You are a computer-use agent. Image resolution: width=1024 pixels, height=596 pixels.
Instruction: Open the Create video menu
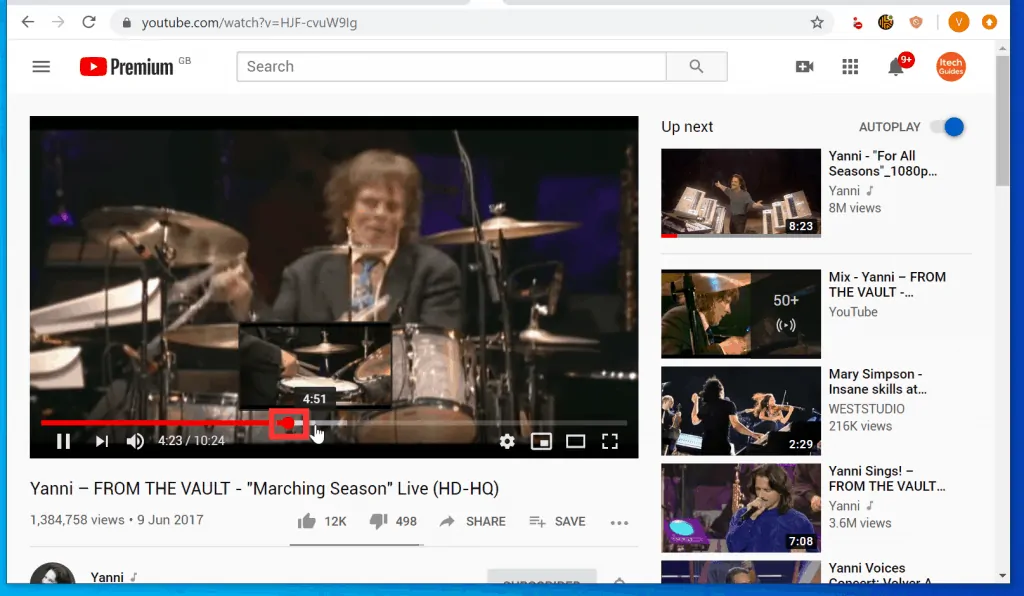804,66
